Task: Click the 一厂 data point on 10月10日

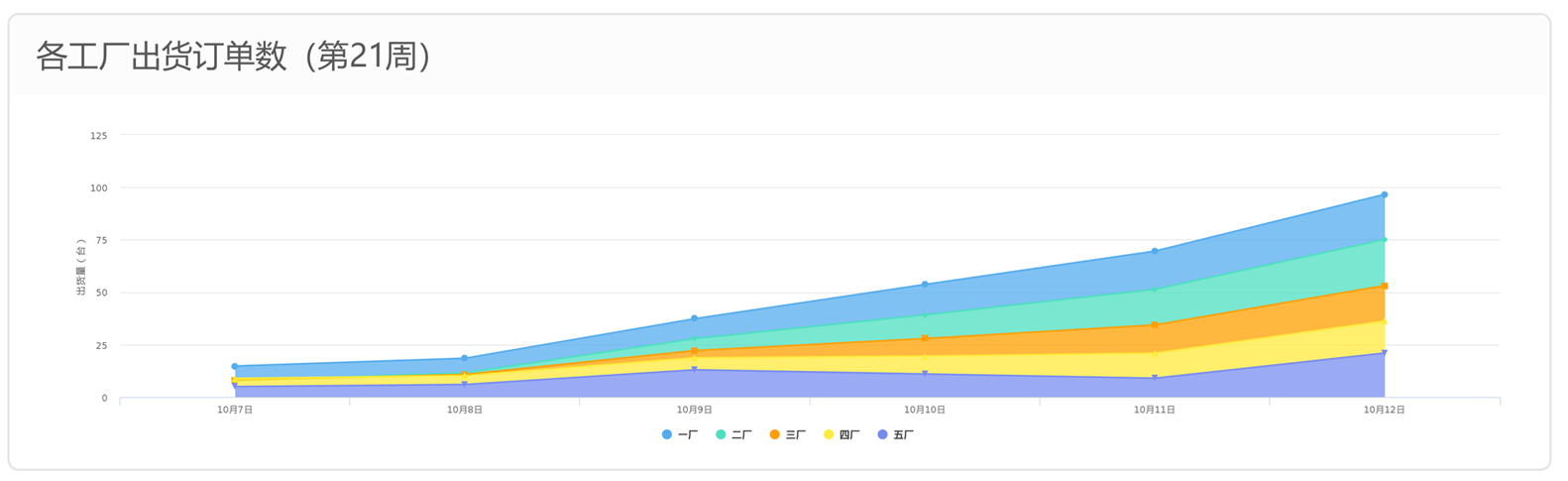Action: coord(925,285)
